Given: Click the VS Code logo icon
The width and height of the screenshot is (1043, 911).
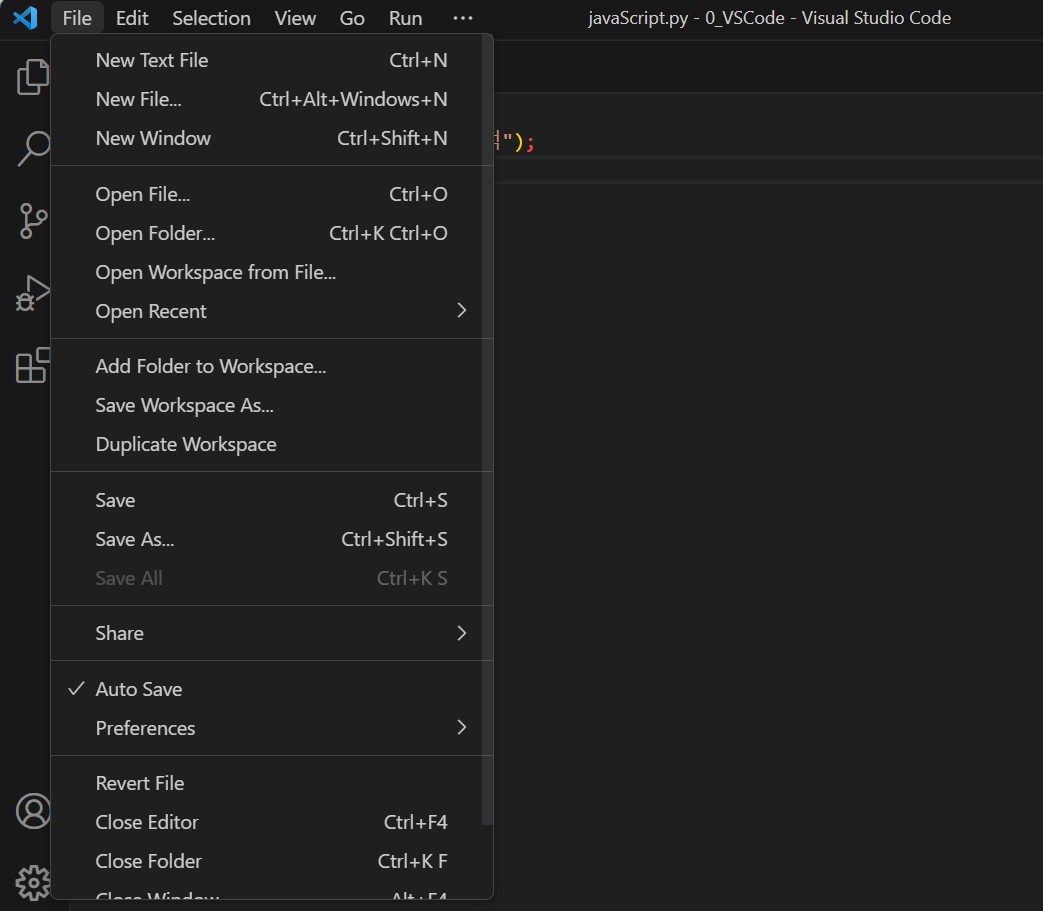Looking at the screenshot, I should [x=25, y=18].
